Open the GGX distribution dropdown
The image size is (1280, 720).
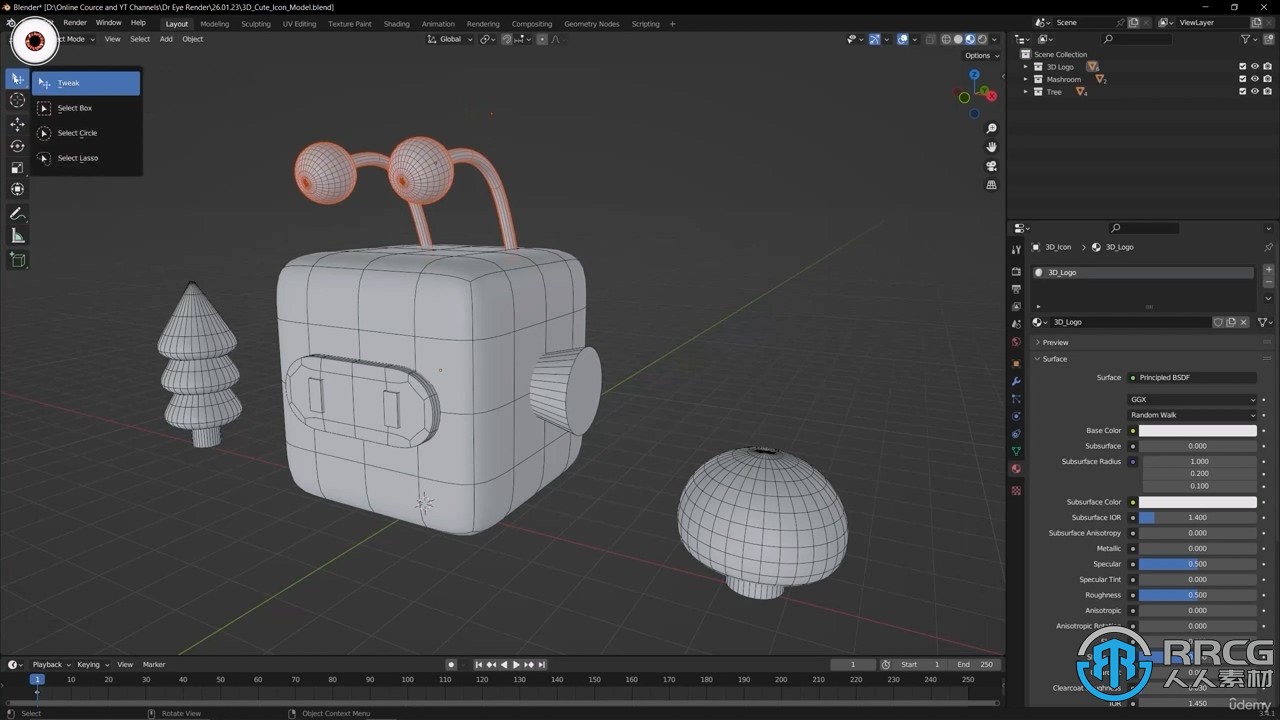pos(1192,399)
